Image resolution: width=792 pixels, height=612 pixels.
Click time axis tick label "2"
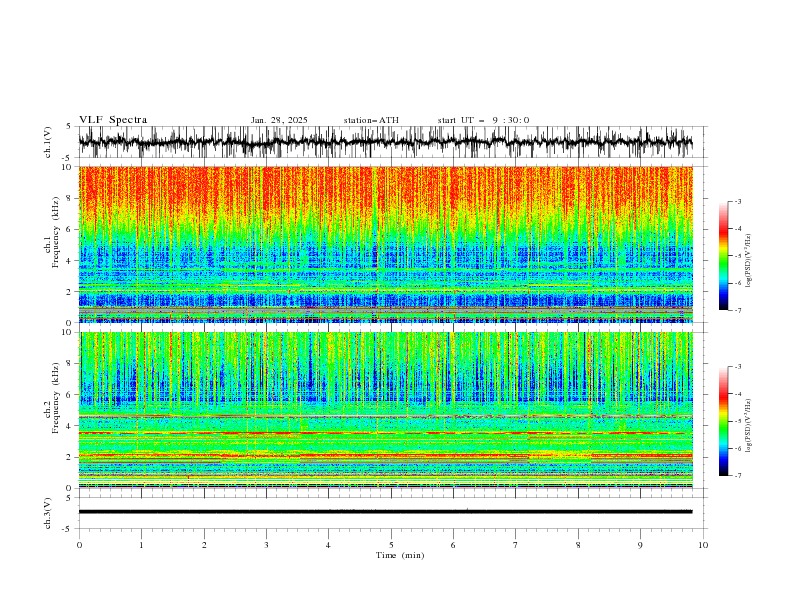tap(204, 545)
